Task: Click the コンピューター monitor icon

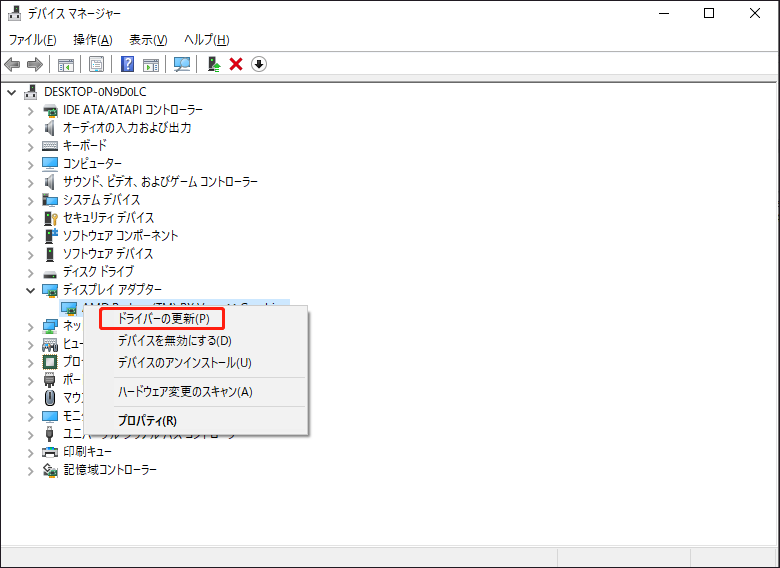Action: point(50,164)
